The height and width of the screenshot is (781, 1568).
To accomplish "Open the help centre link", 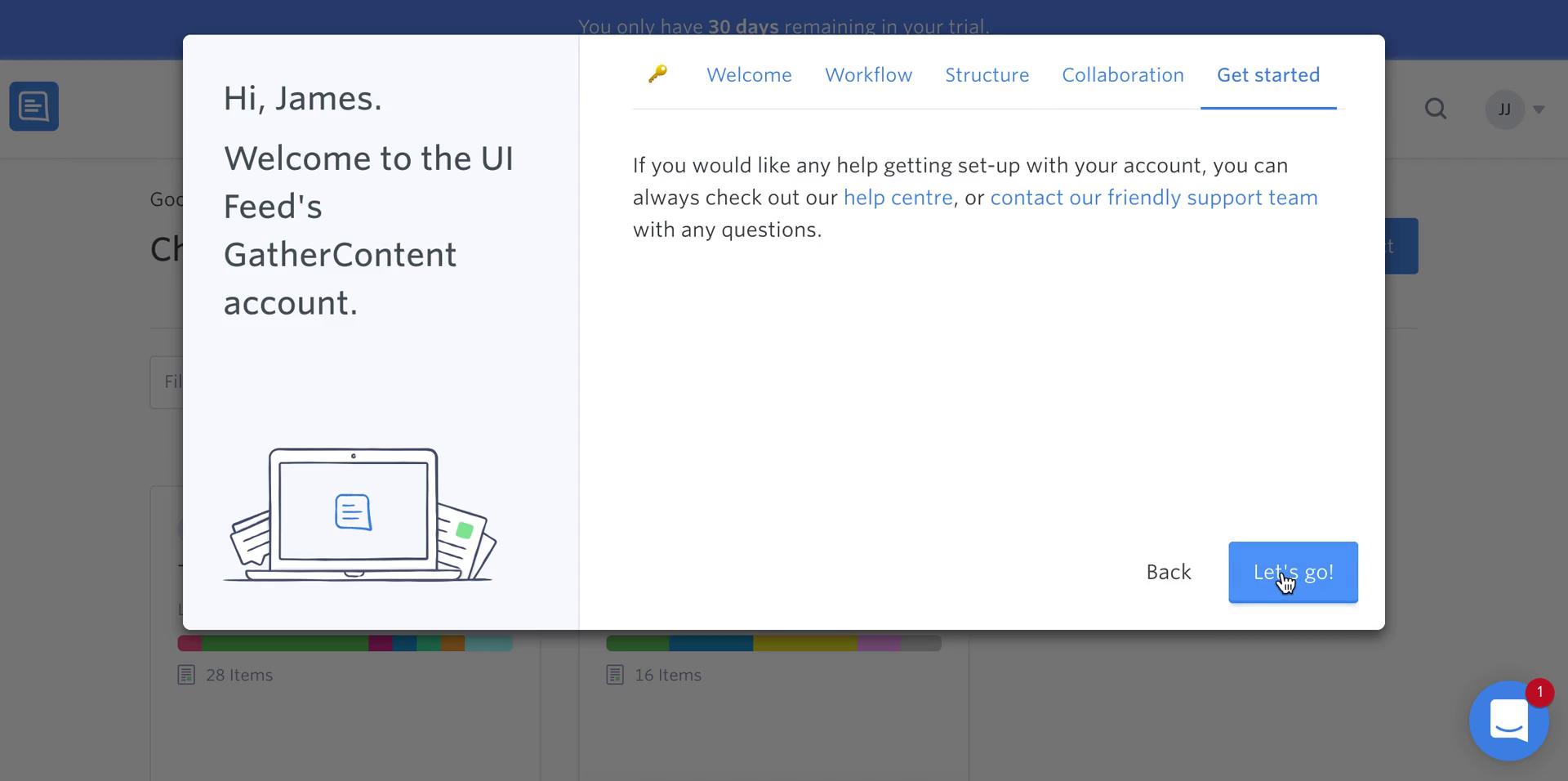I will [898, 198].
